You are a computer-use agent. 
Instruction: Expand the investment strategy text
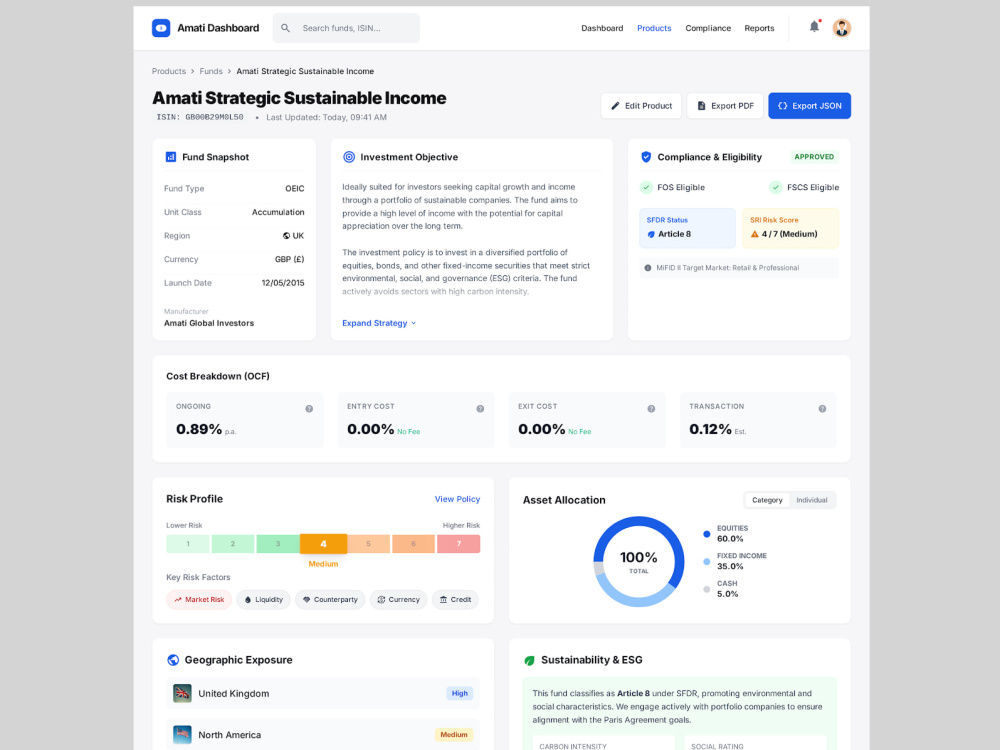point(379,323)
